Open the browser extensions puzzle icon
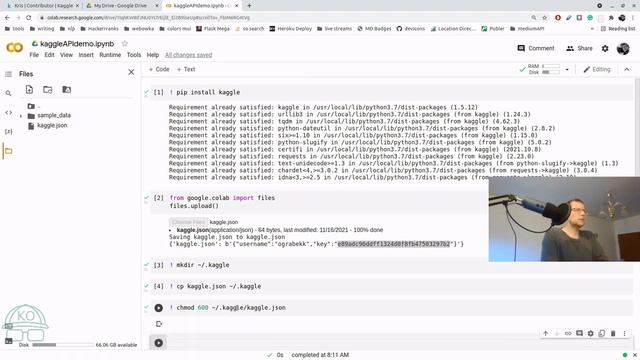This screenshot has width=640, height=360. coord(611,18)
